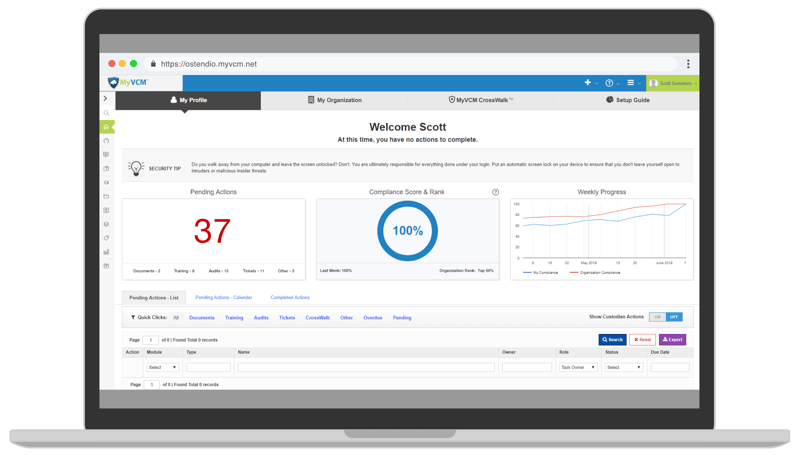Open the graduation cap training sidebar icon
The width and height of the screenshot is (800, 455).
106,182
